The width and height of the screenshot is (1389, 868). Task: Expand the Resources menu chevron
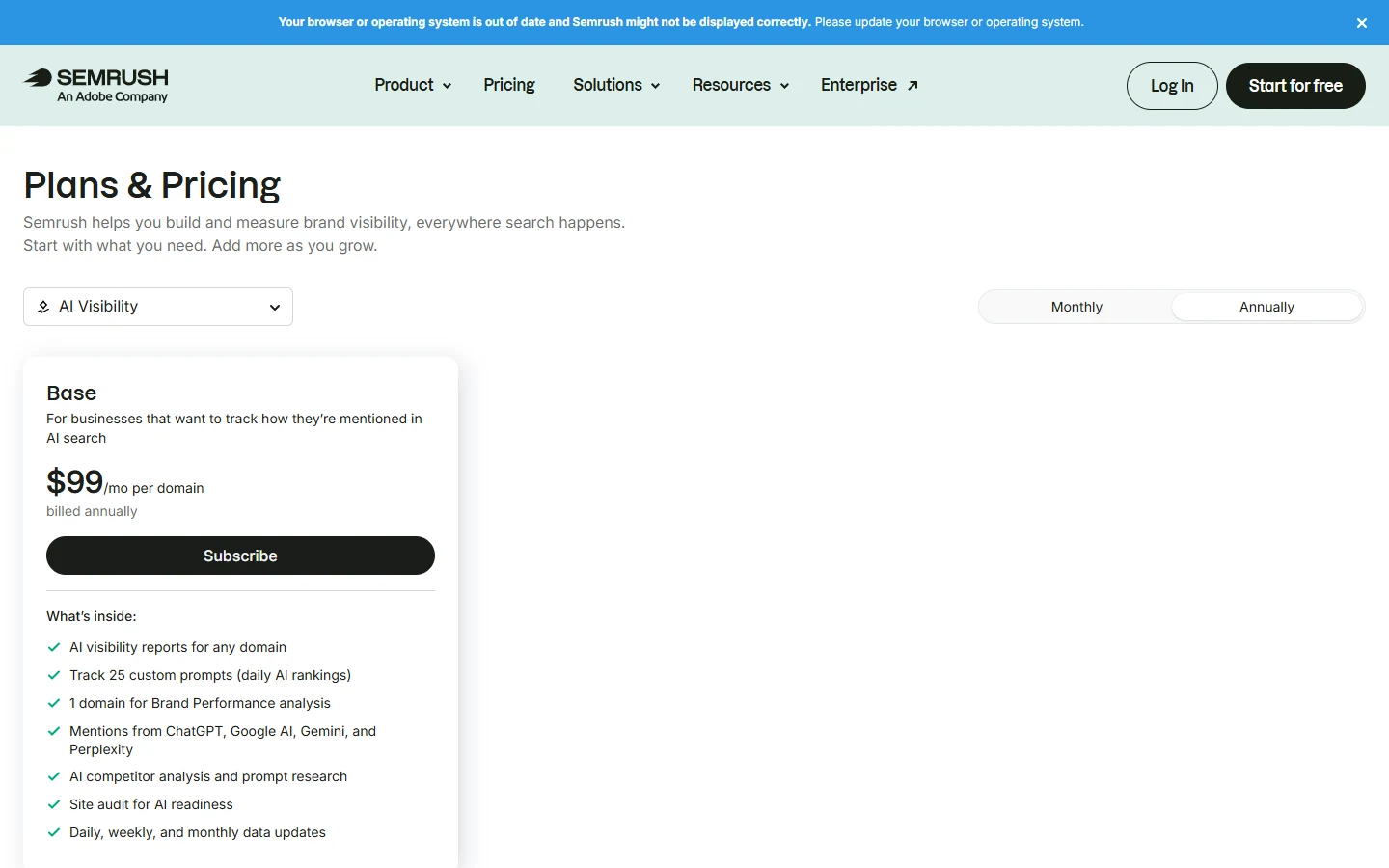[x=784, y=86]
